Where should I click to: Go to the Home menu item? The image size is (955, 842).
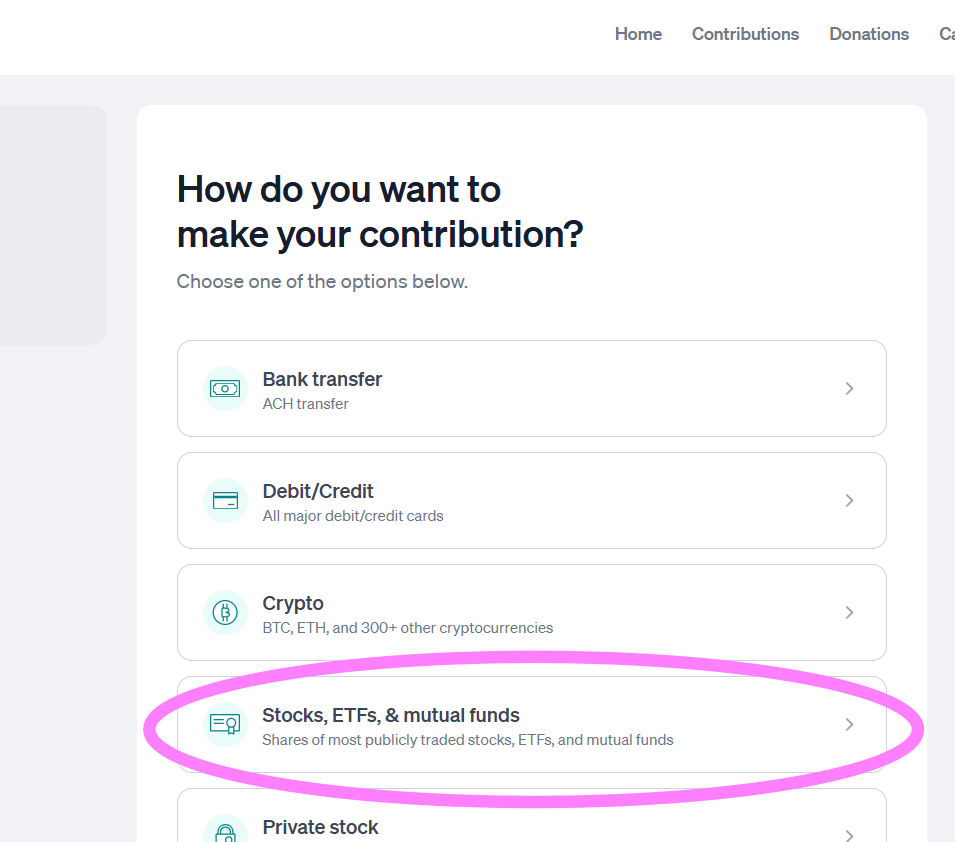[x=638, y=34]
